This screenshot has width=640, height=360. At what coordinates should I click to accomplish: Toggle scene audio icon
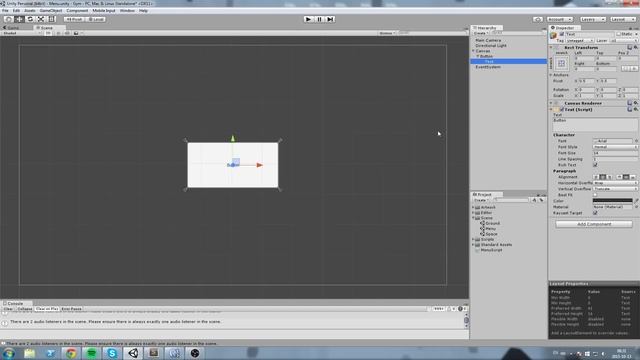tap(67, 33)
